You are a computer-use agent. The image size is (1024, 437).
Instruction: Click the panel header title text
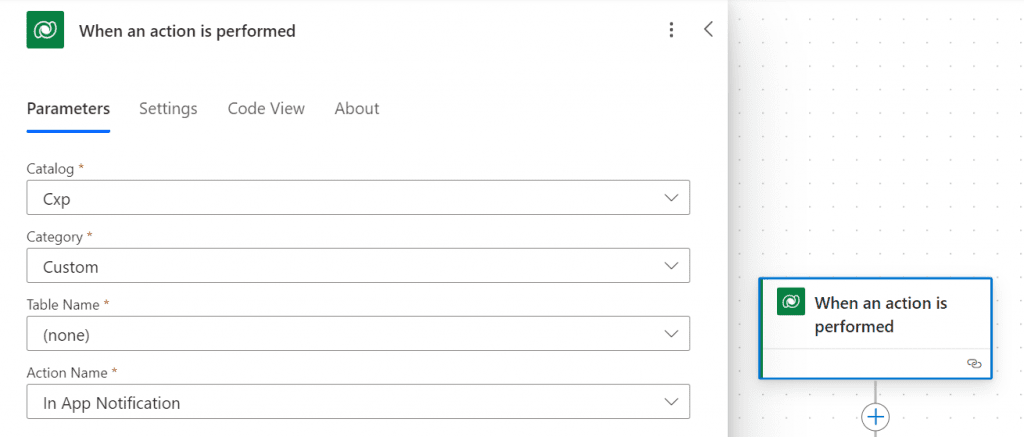tap(187, 31)
